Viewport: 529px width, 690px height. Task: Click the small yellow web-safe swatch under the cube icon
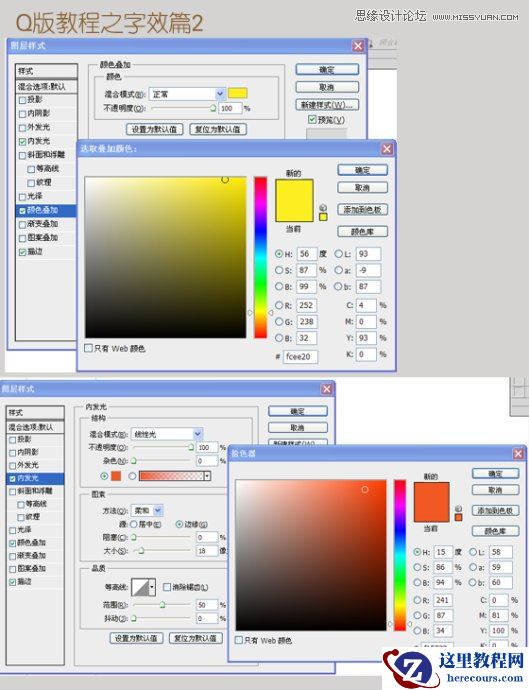pyautogui.click(x=323, y=217)
